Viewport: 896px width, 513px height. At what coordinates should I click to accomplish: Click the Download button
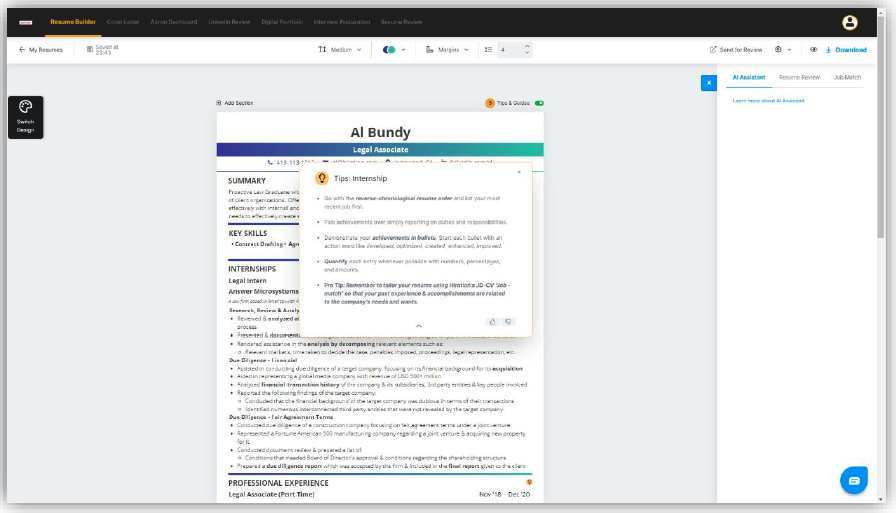(x=846, y=49)
